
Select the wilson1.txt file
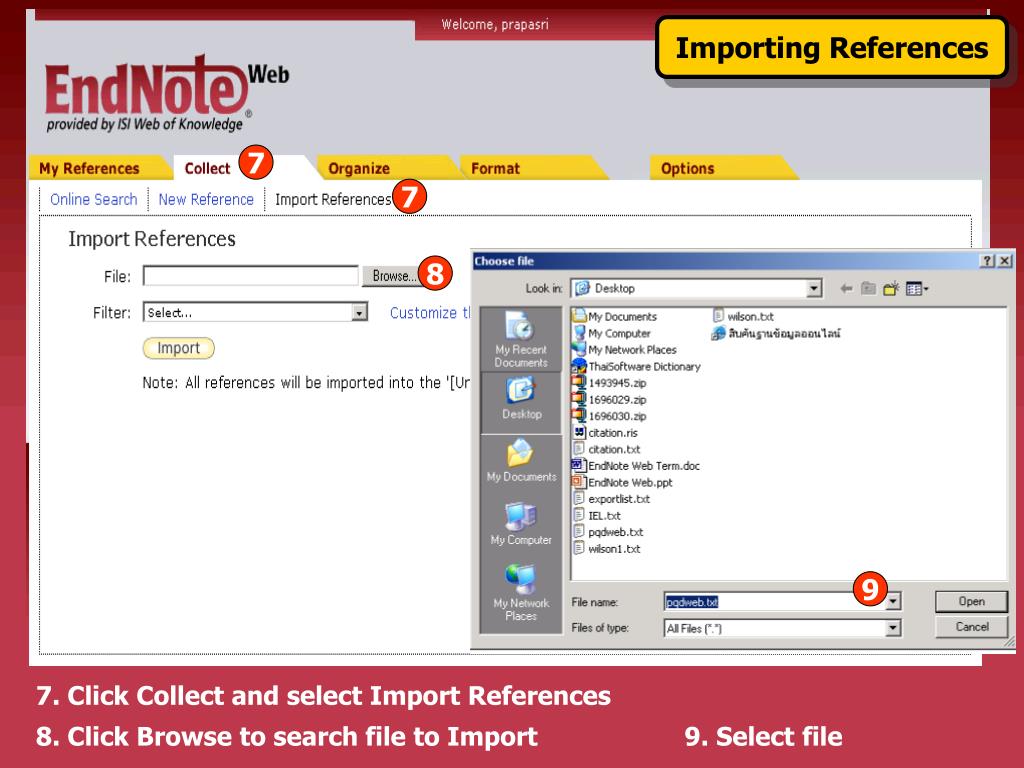607,549
